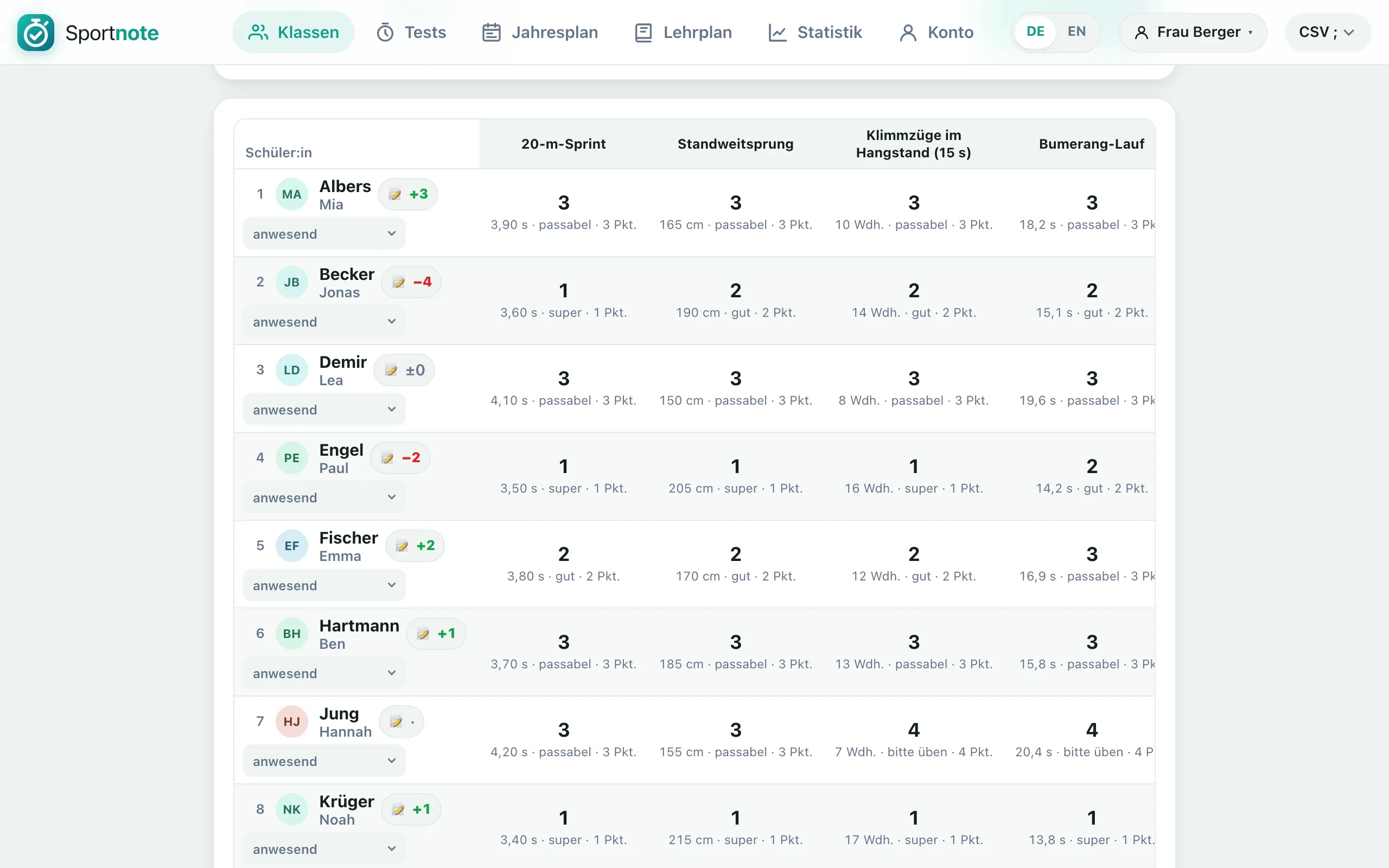Screen dimensions: 1389x868
Task: Click the Sportnote stopwatch logo
Action: [36, 33]
